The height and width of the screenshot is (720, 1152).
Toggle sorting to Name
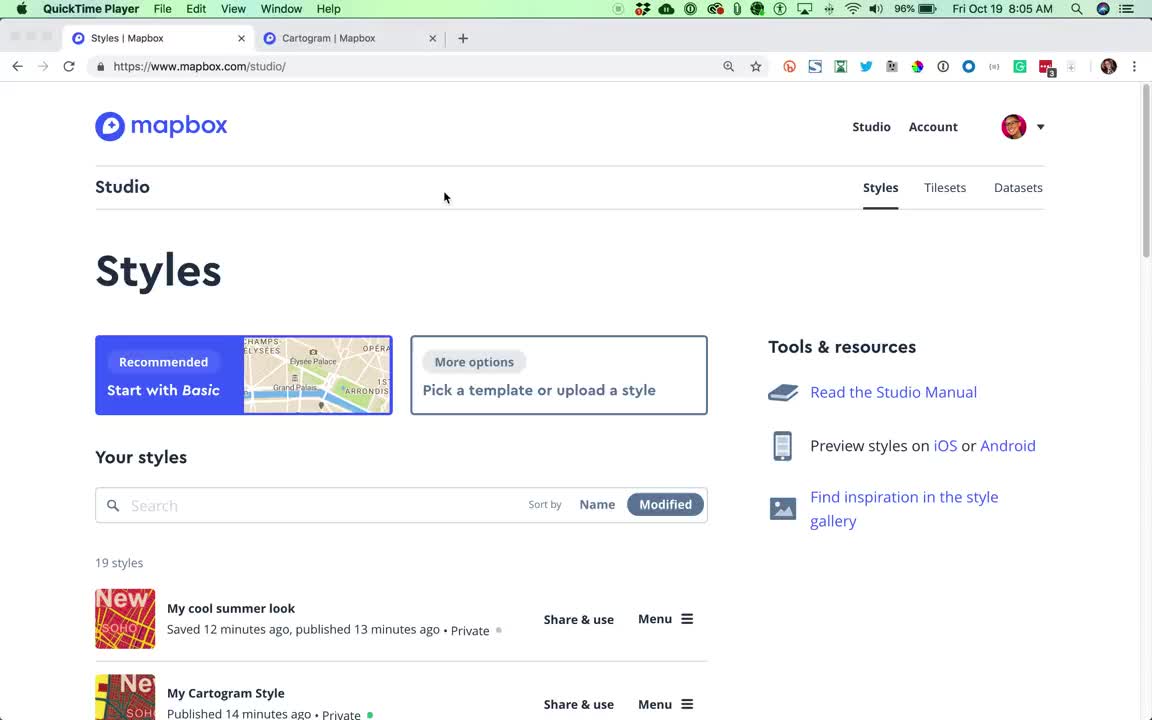(x=597, y=504)
